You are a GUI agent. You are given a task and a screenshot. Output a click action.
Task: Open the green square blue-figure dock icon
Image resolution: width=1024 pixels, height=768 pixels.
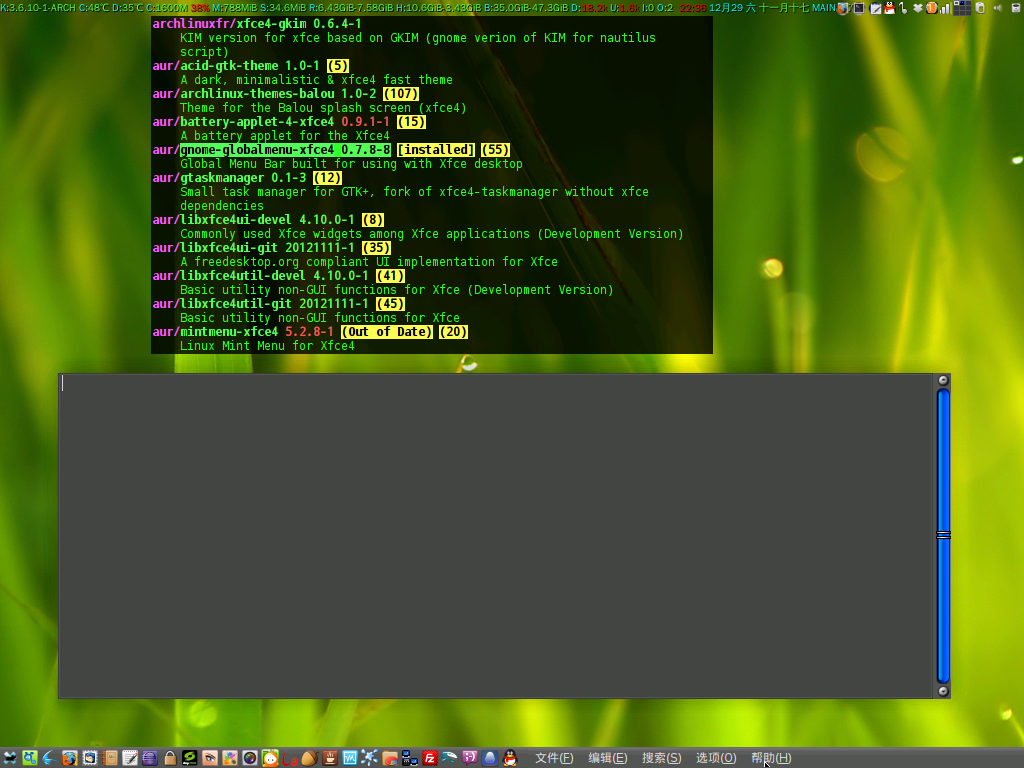click(29, 758)
